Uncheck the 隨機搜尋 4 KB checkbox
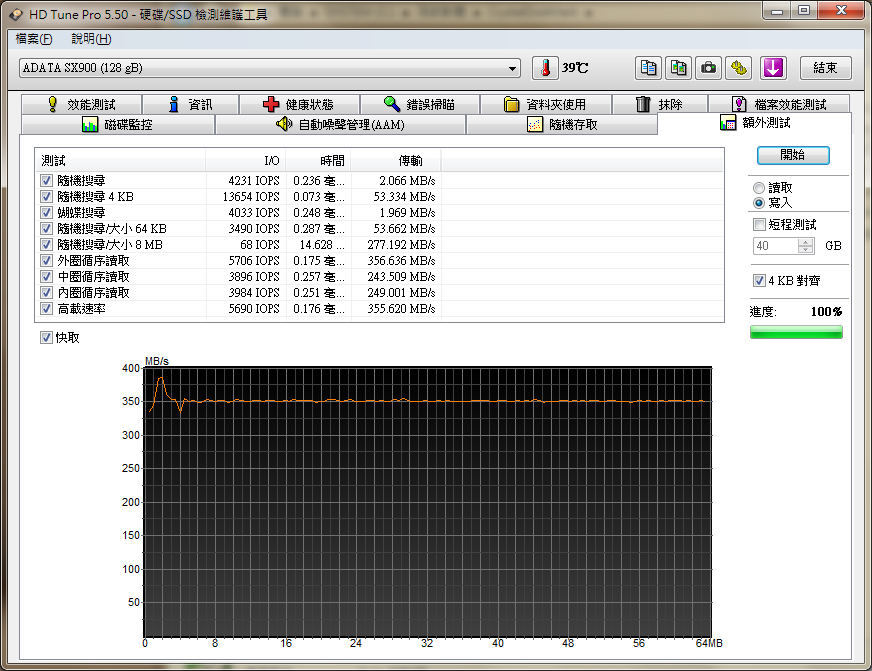Image resolution: width=872 pixels, height=671 pixels. point(46,197)
